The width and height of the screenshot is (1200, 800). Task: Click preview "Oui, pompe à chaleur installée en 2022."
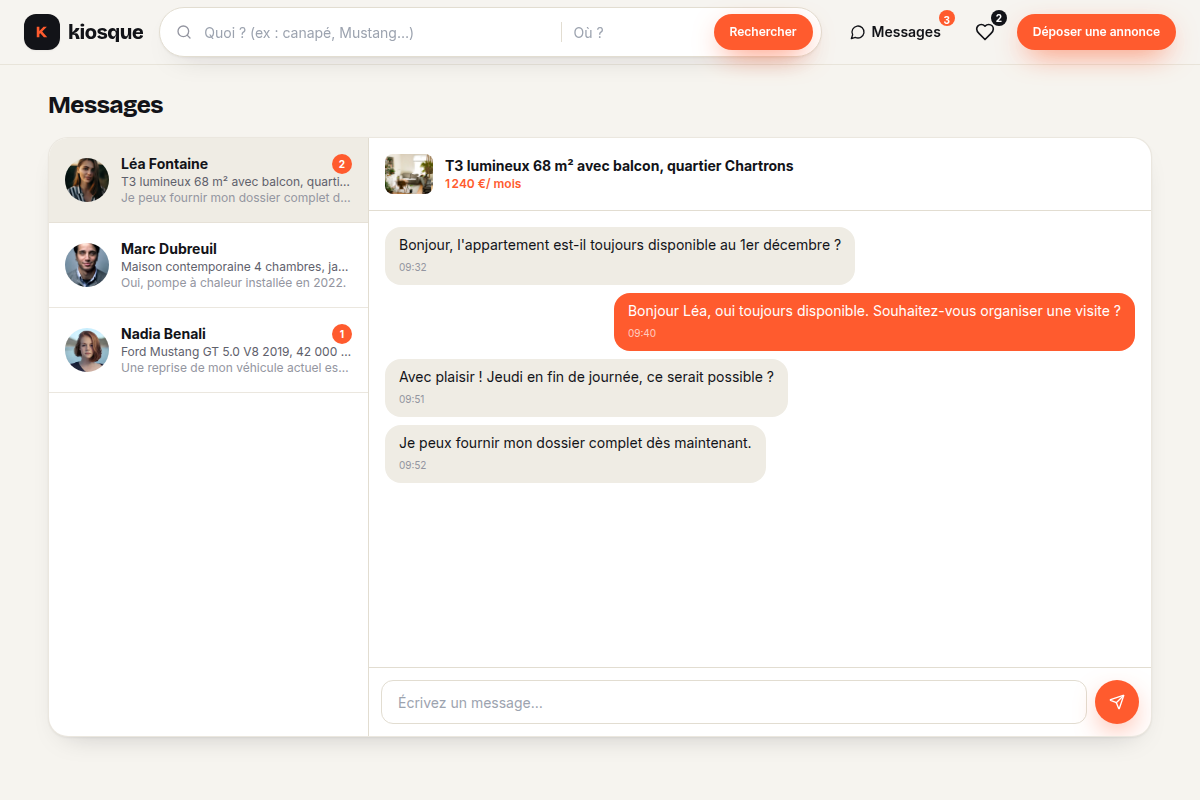tap(234, 283)
